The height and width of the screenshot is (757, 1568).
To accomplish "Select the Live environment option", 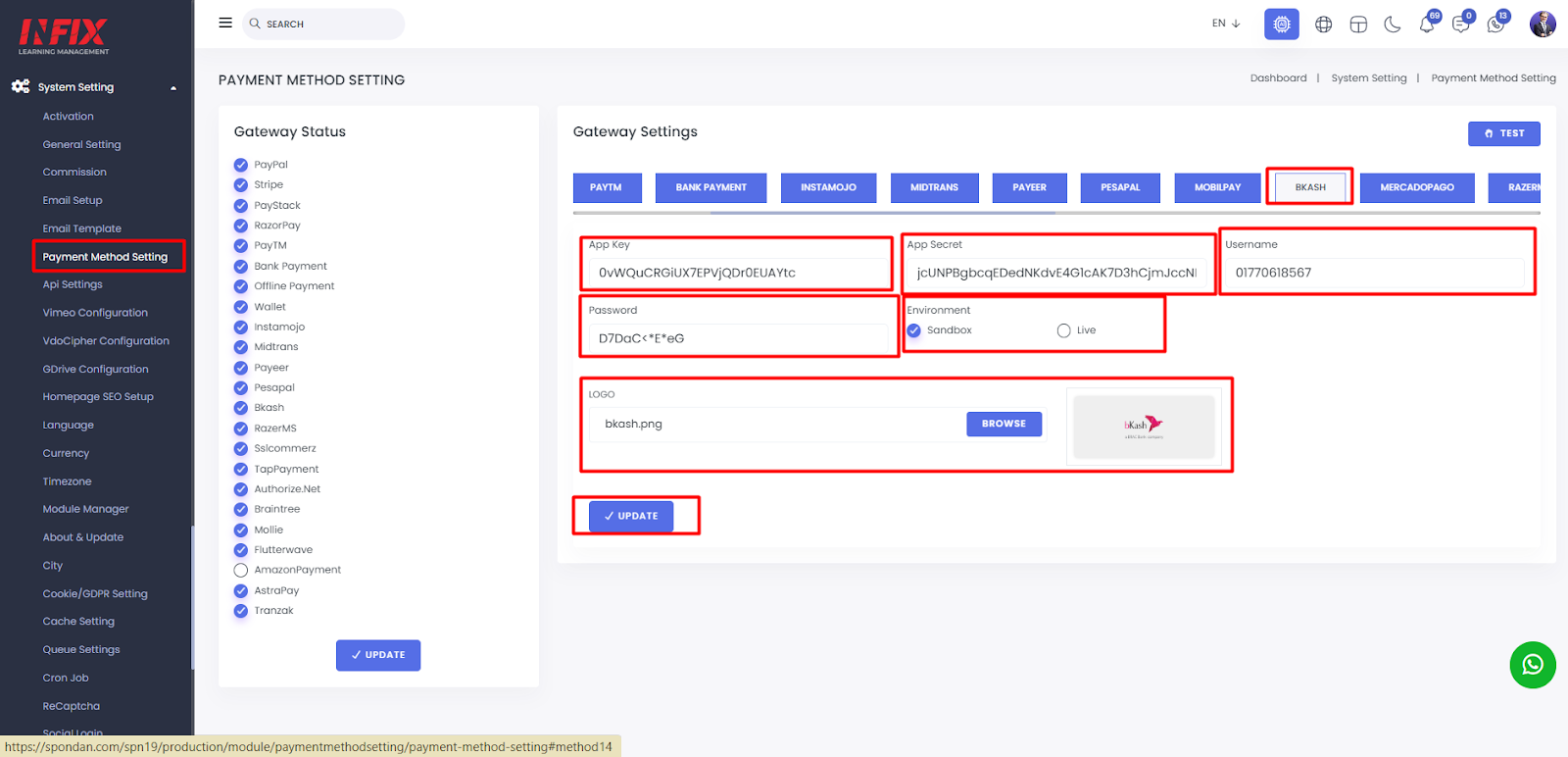I will (1064, 330).
